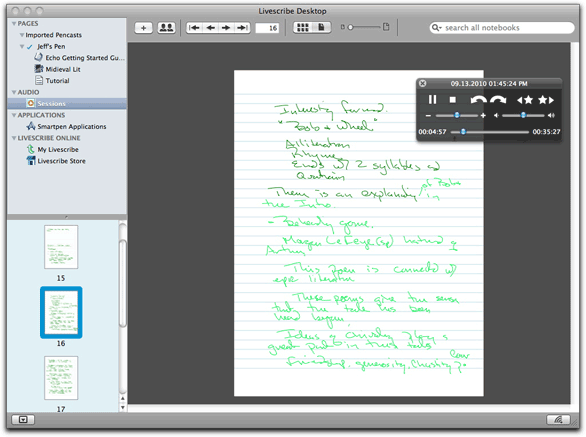Jump back in the audio

[x=478, y=100]
